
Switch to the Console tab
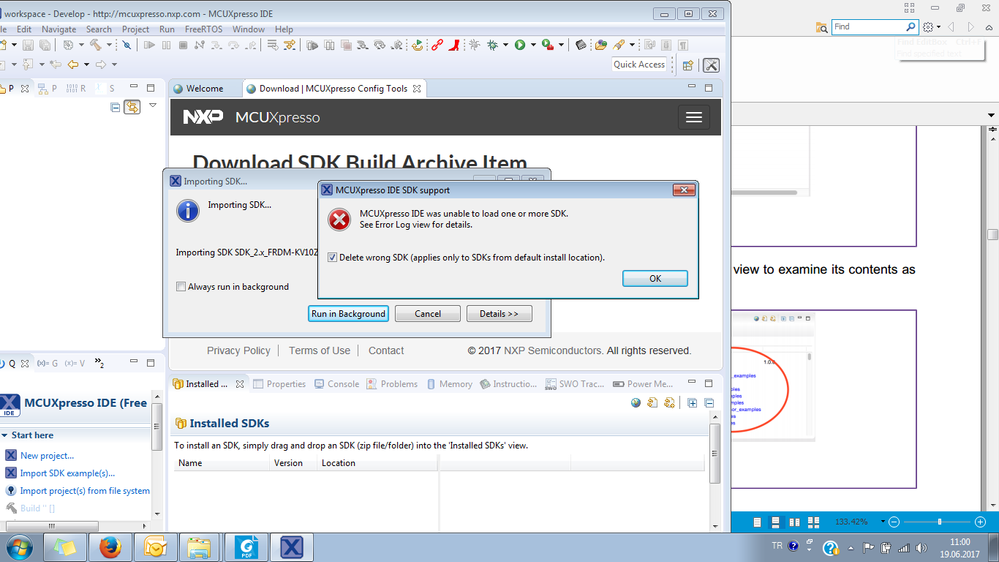click(336, 384)
